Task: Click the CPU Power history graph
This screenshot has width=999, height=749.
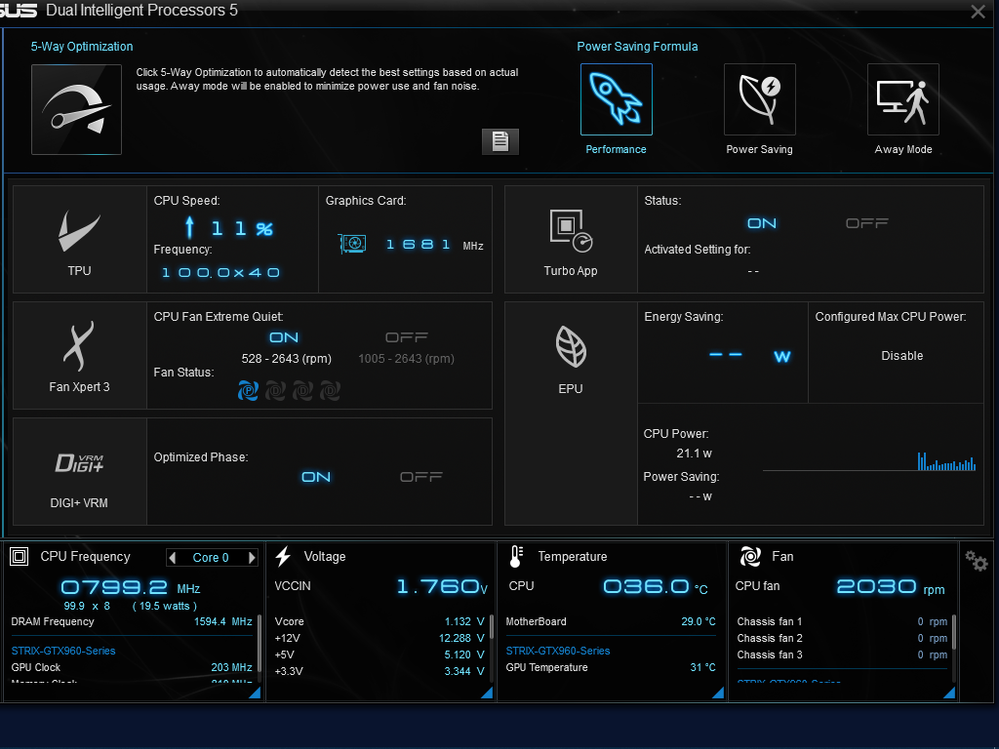Action: [x=869, y=461]
